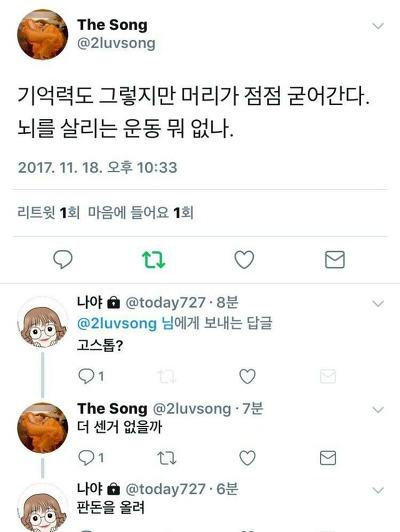Image resolution: width=400 pixels, height=532 pixels.
Task: Like the main tweet with heart icon
Action: tap(244, 260)
